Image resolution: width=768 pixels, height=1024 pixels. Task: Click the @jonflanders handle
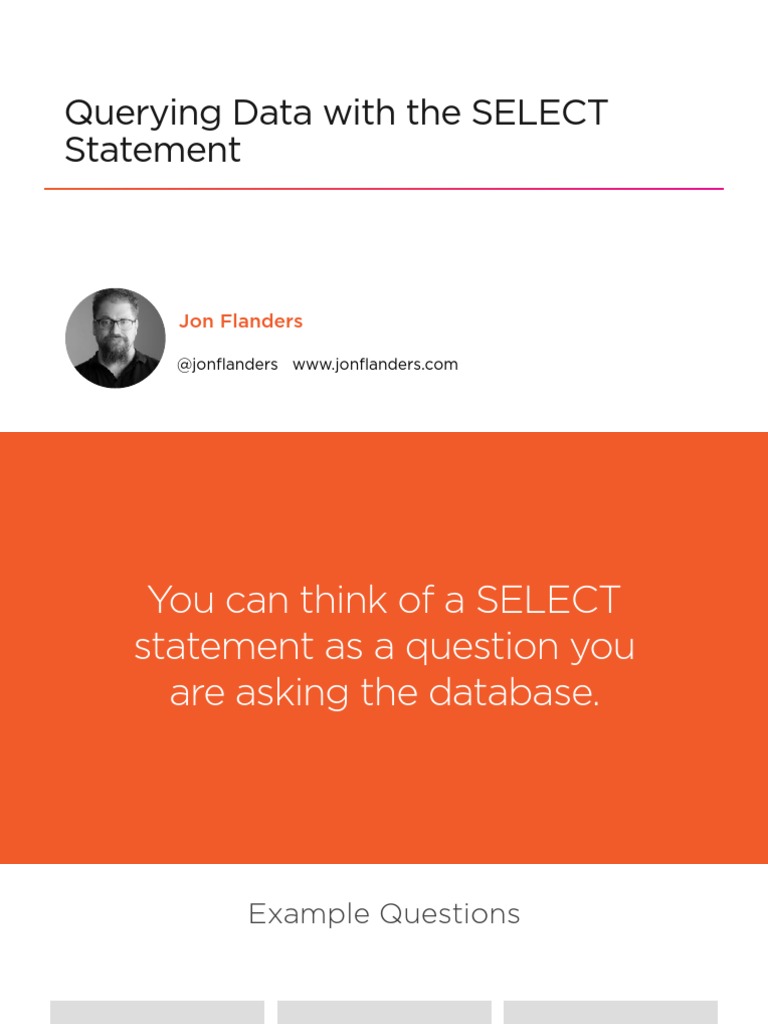pos(227,364)
